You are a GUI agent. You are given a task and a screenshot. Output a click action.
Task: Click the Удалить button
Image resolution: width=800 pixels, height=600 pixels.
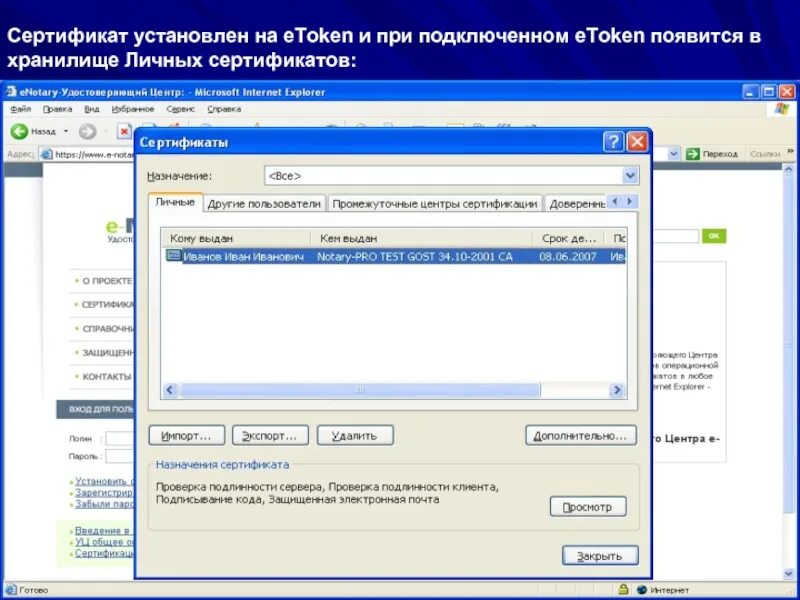click(355, 436)
